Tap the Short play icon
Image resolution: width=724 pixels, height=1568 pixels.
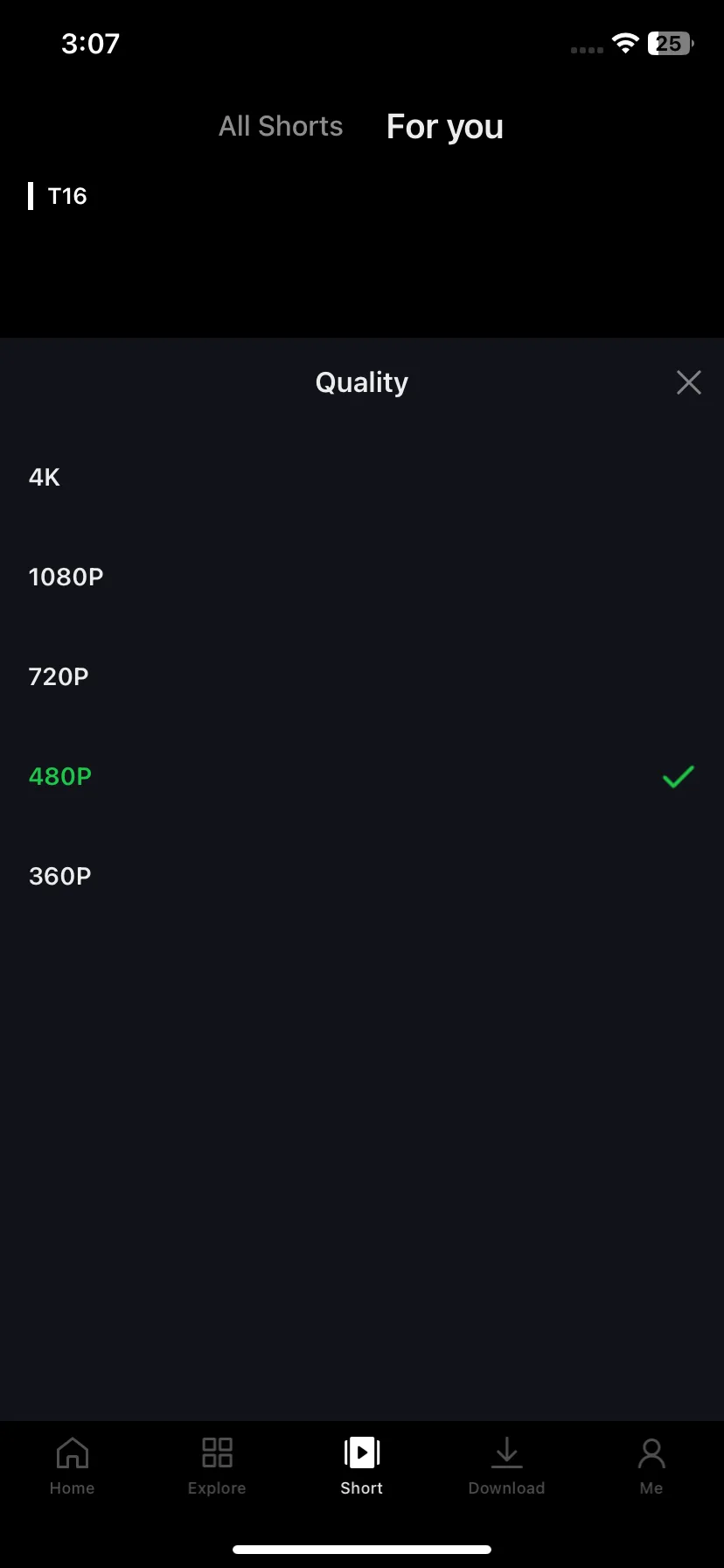point(362,1452)
